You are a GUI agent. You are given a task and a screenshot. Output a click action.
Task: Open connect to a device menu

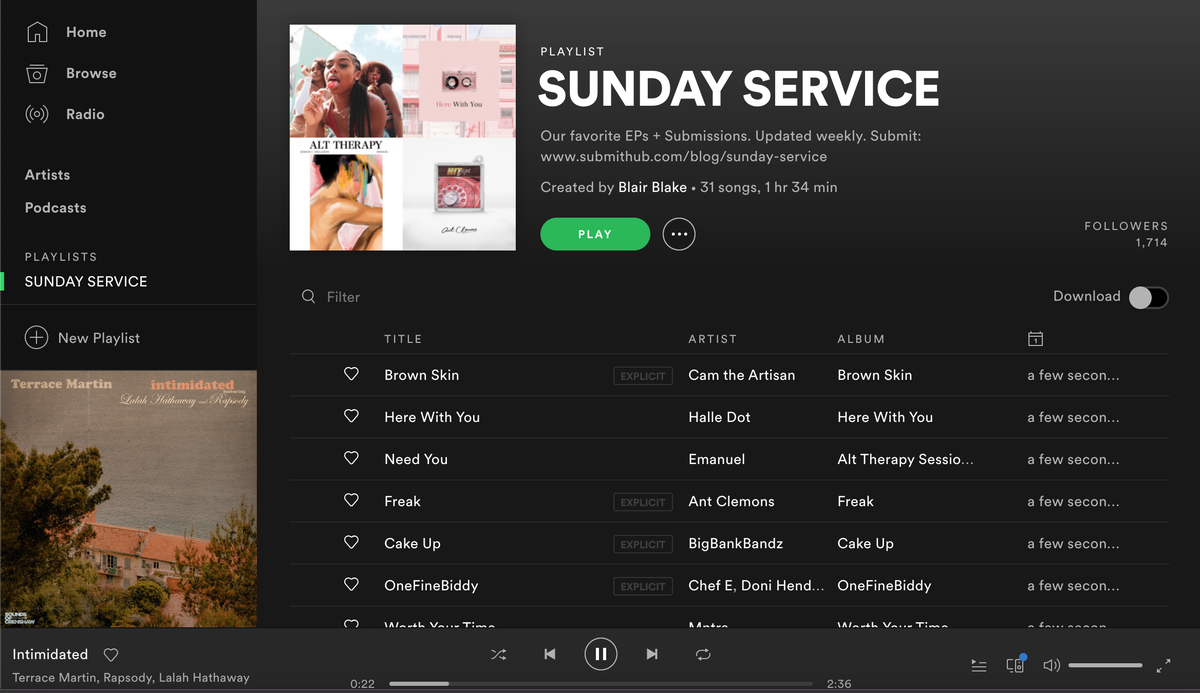1015,665
